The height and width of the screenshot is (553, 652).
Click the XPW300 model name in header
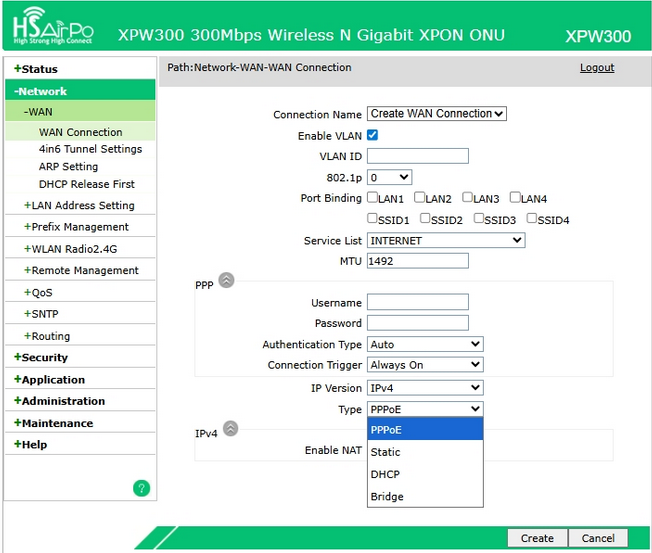[598, 36]
